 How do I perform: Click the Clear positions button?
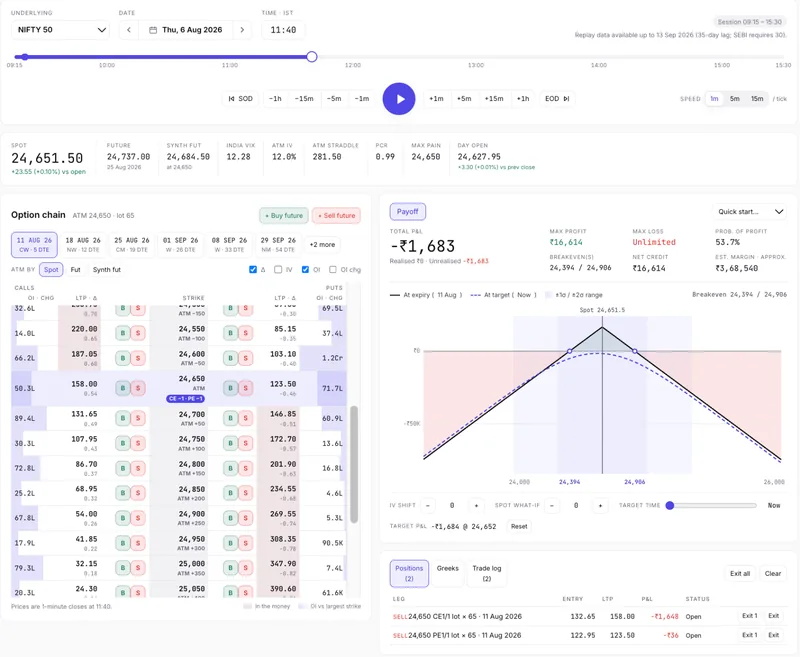(772, 573)
